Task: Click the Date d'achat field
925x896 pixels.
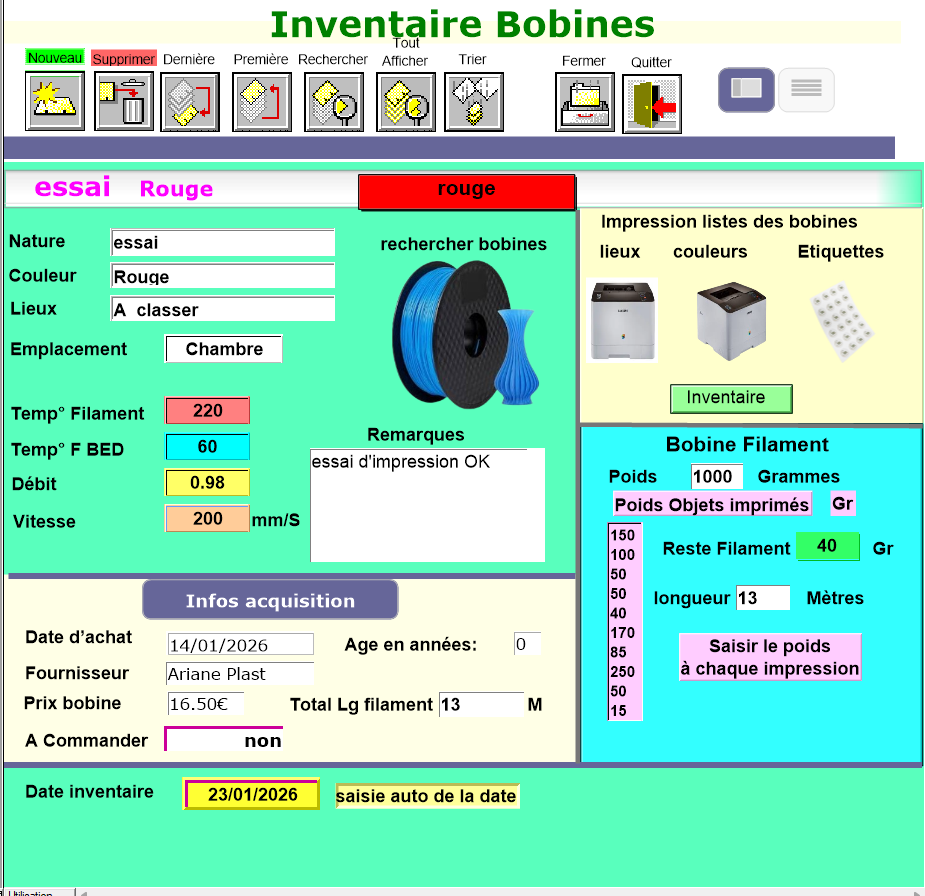Action: pos(241,645)
